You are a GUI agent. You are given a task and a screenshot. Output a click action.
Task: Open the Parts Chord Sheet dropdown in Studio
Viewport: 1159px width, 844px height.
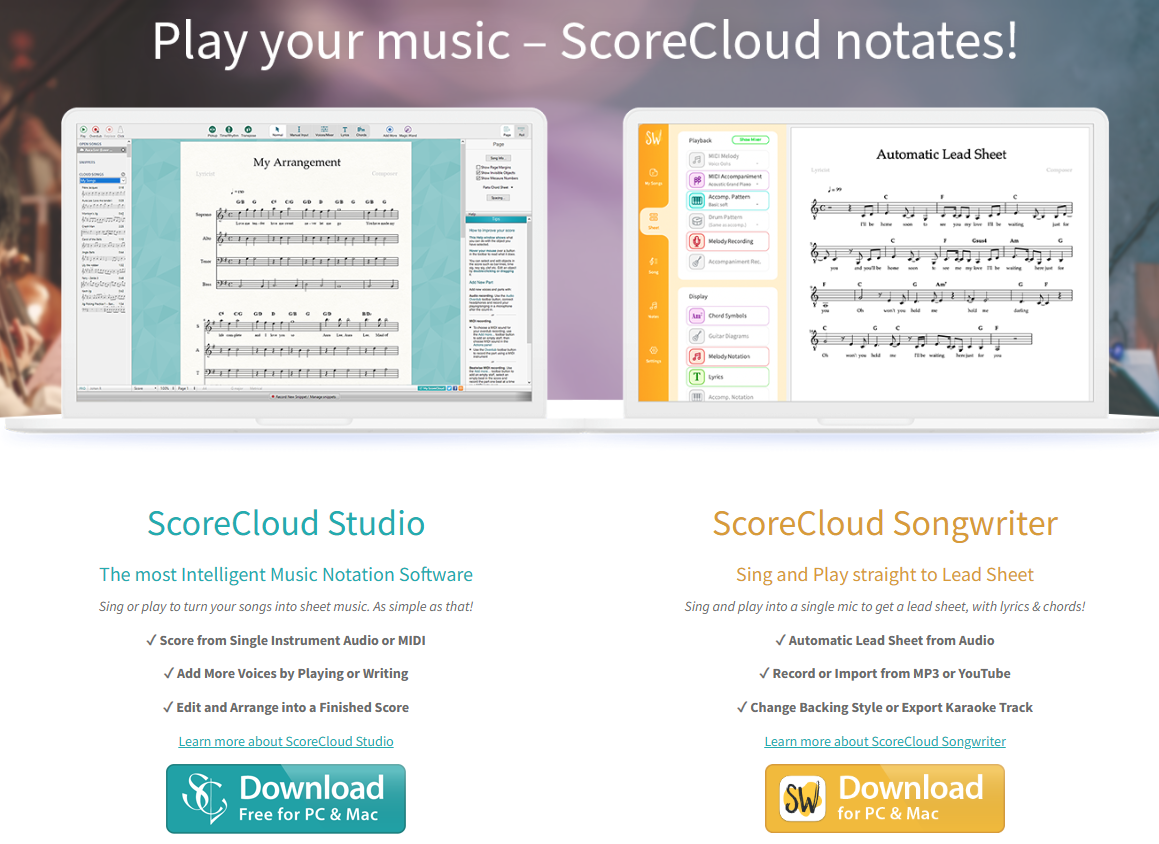coord(497,187)
